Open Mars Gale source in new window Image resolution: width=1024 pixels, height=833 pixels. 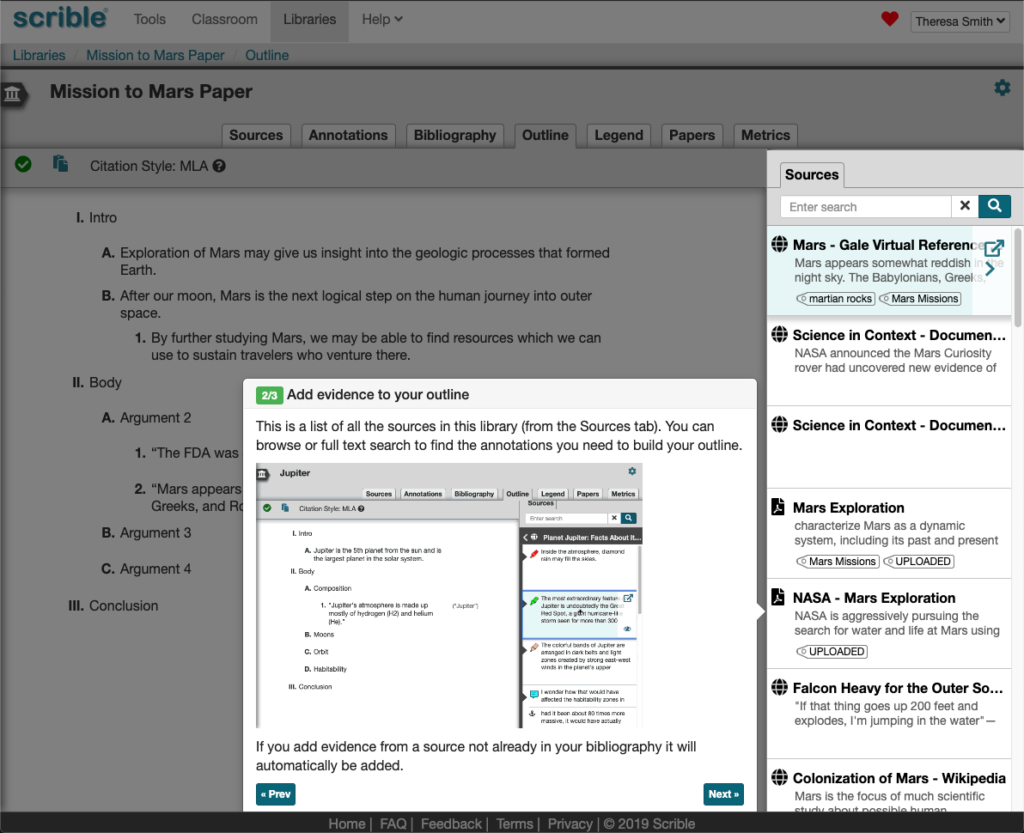point(994,248)
